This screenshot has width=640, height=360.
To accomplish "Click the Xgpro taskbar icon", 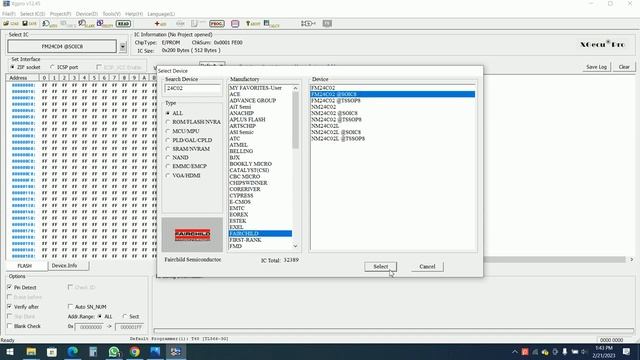I will point(176,351).
